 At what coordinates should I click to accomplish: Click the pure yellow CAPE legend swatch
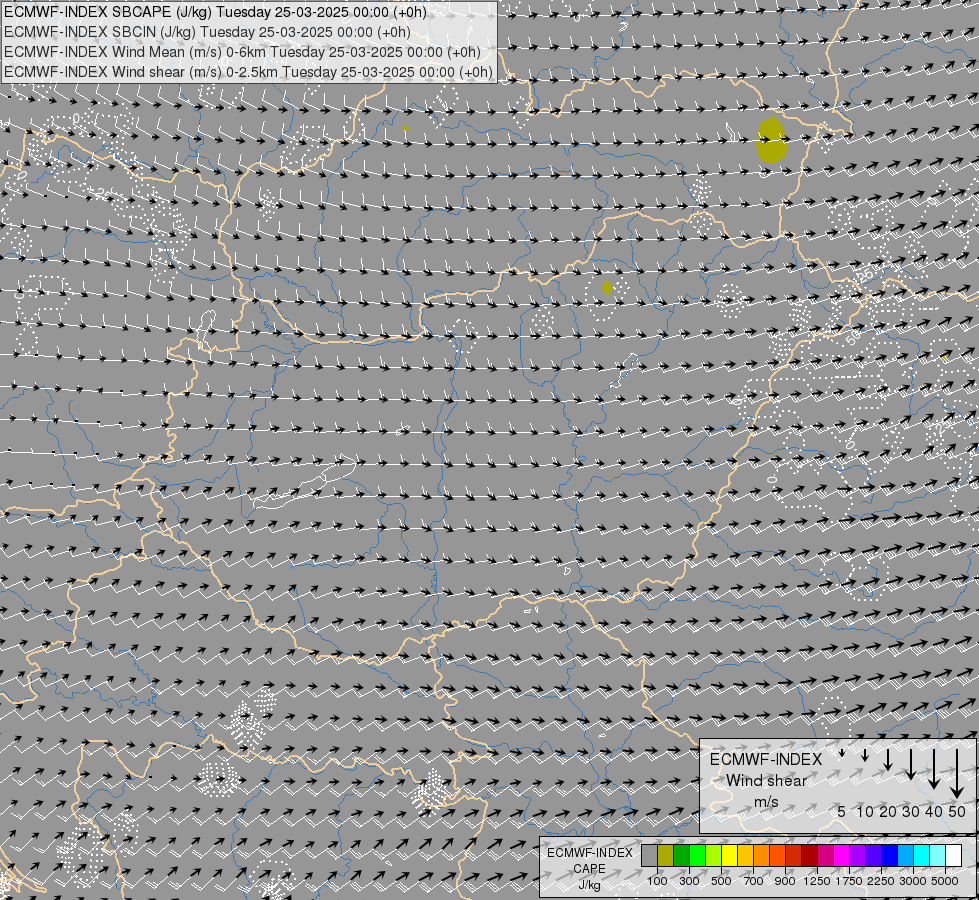click(x=729, y=855)
